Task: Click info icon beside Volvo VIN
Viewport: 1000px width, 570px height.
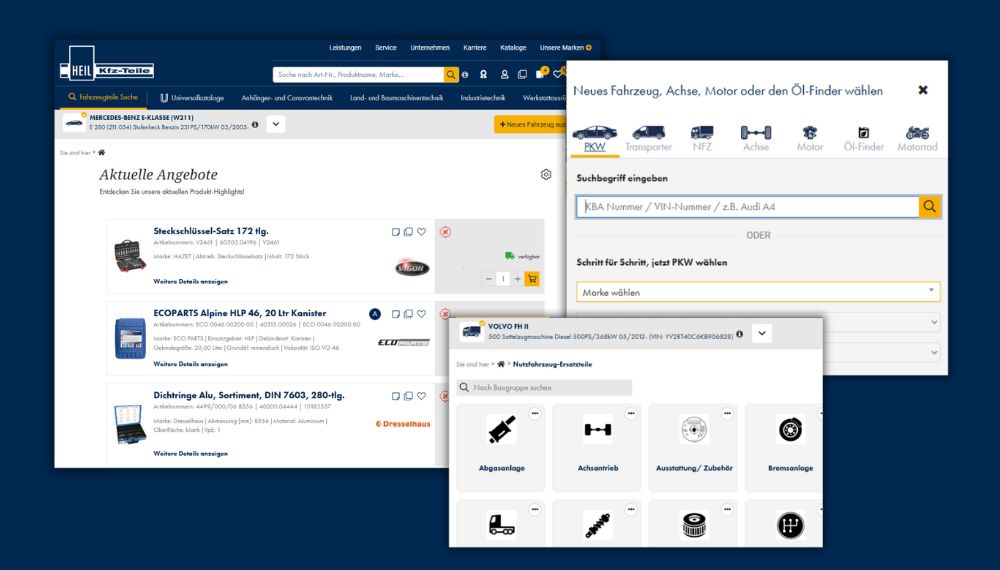Action: coord(739,334)
